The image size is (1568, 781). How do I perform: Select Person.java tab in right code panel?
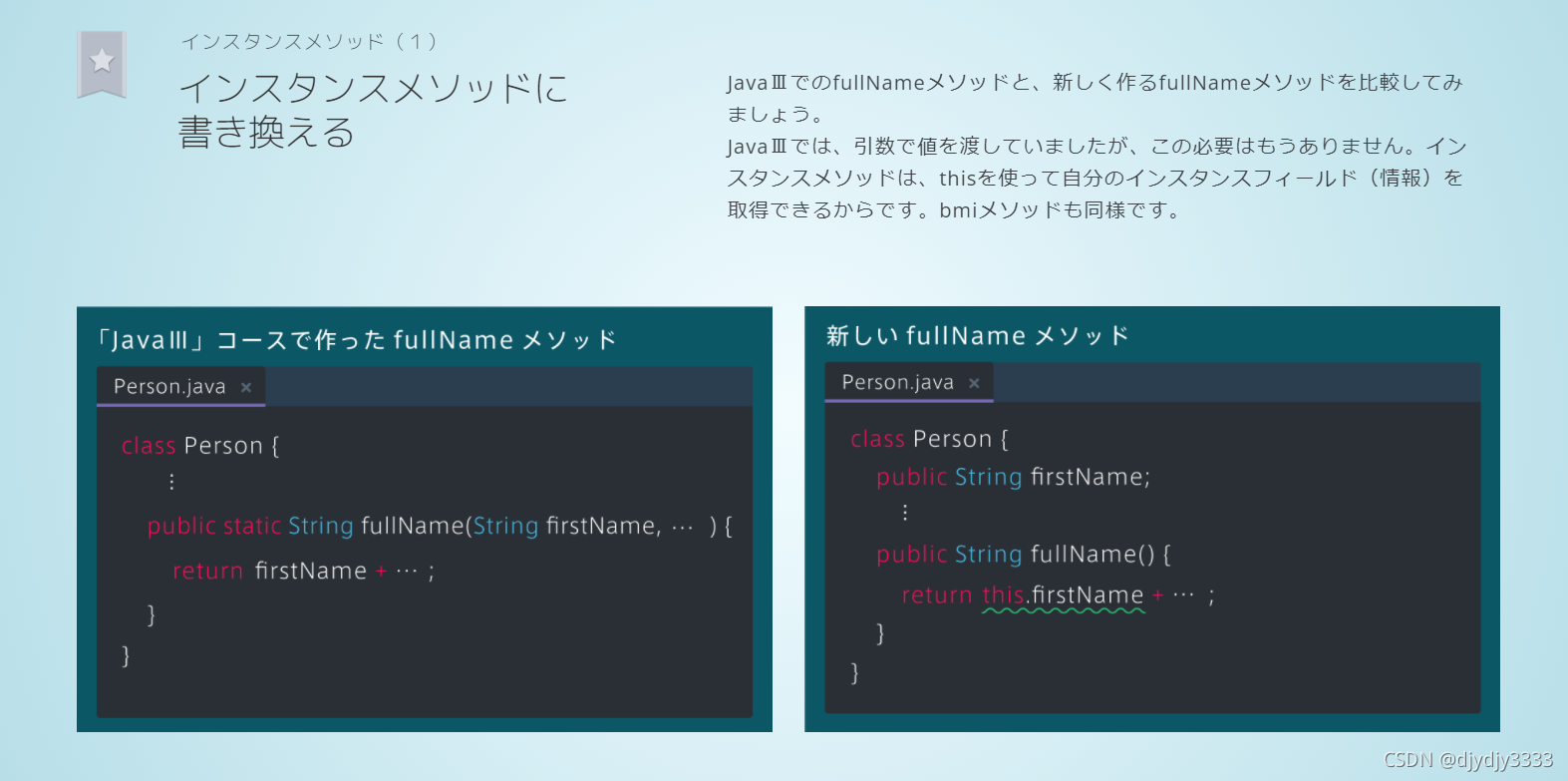click(909, 382)
